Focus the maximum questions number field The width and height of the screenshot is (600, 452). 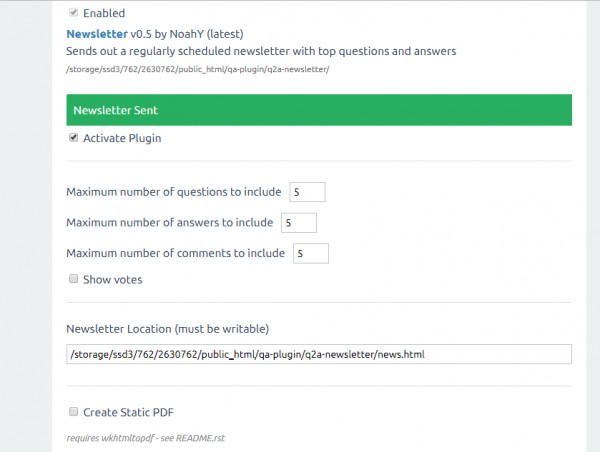click(x=307, y=192)
